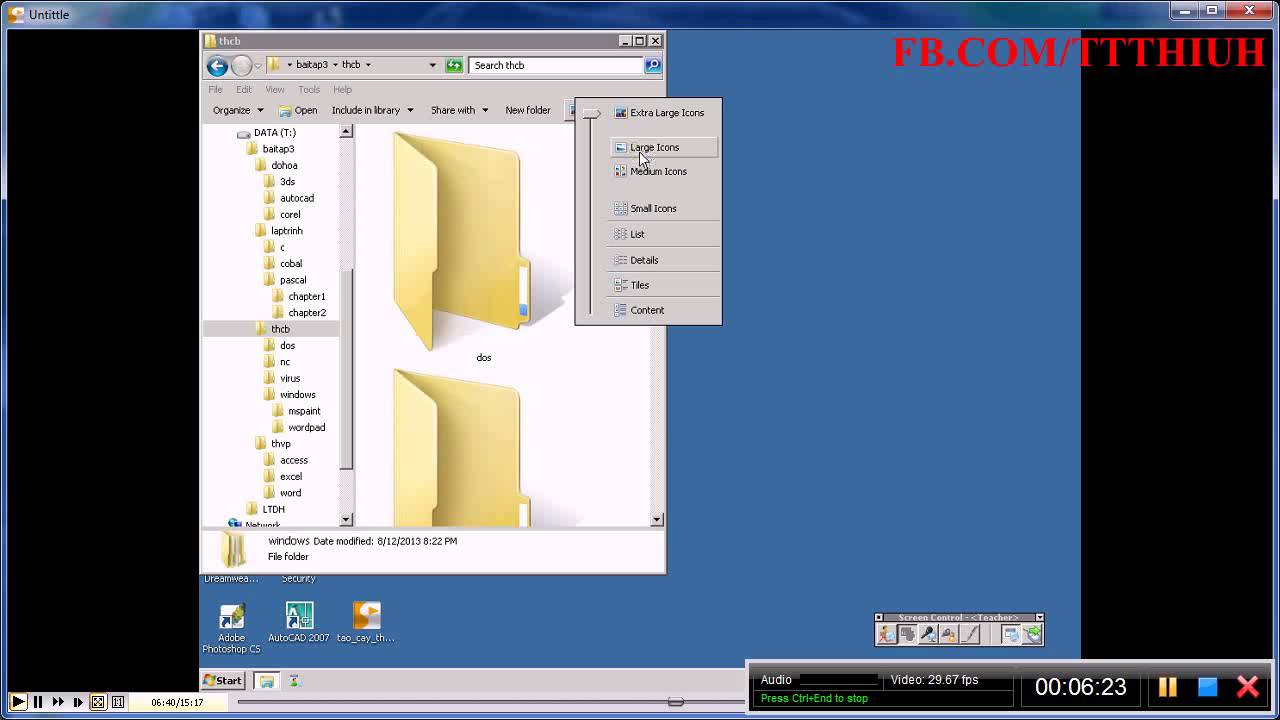
Task: Click baitap3 in the address breadcrumb
Action: coord(311,65)
